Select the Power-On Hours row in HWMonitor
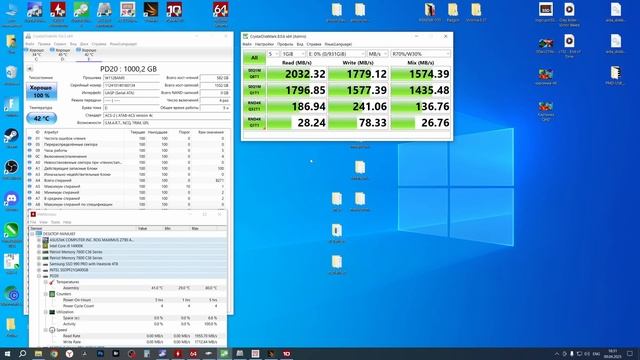640x360 pixels. coord(128,300)
